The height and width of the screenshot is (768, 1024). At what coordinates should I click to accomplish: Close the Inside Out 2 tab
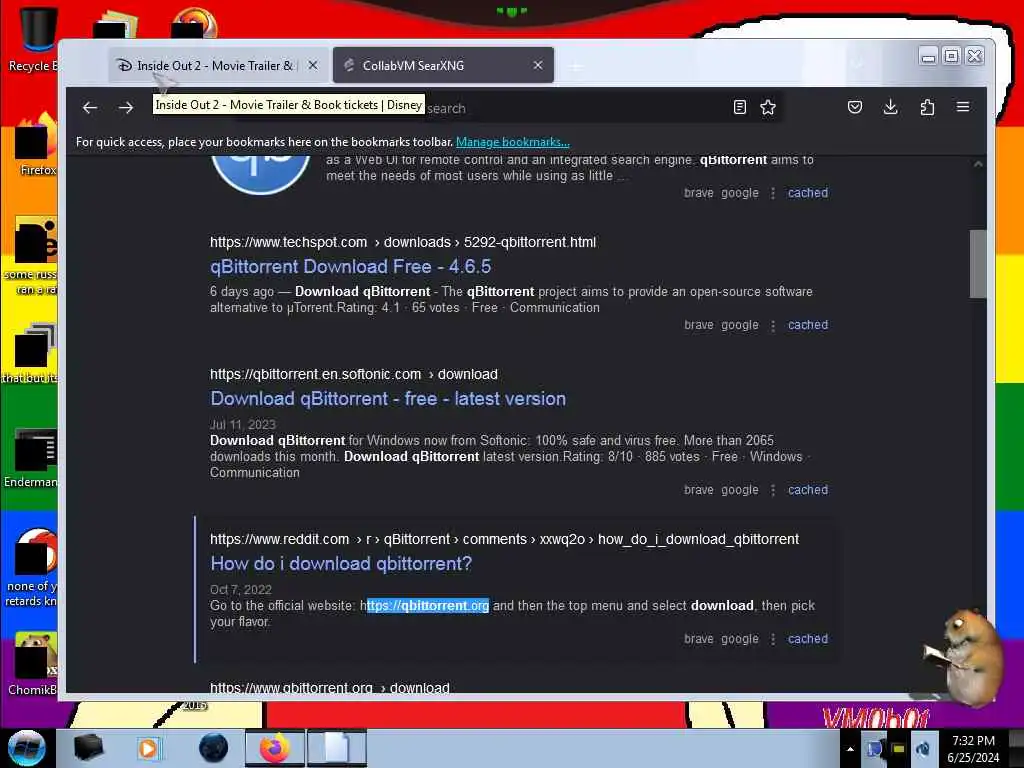pos(313,65)
